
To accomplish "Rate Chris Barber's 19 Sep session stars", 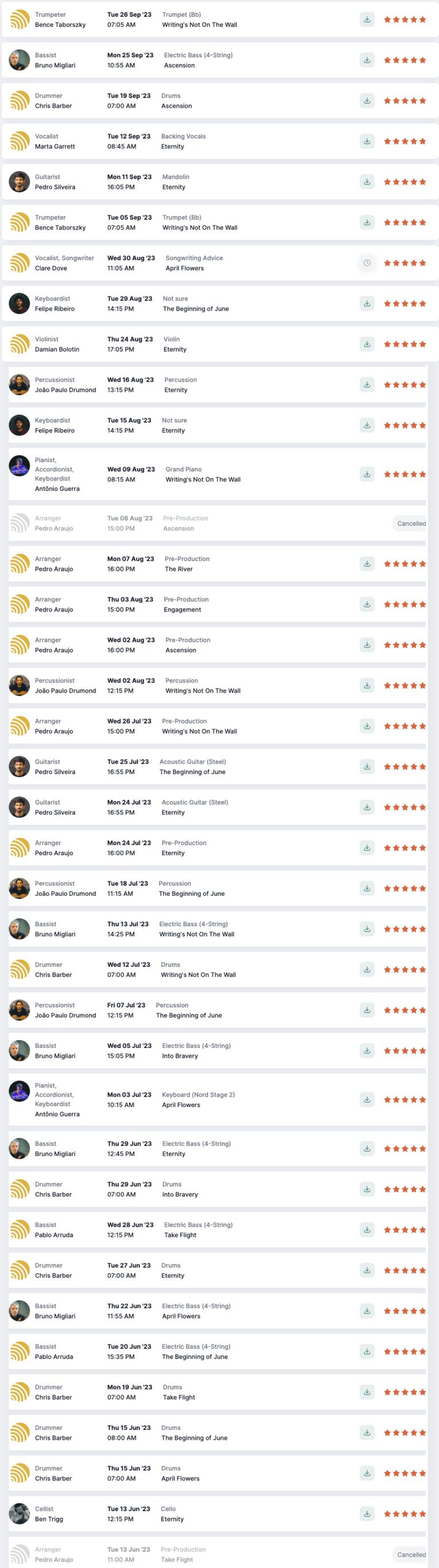I will 405,101.
